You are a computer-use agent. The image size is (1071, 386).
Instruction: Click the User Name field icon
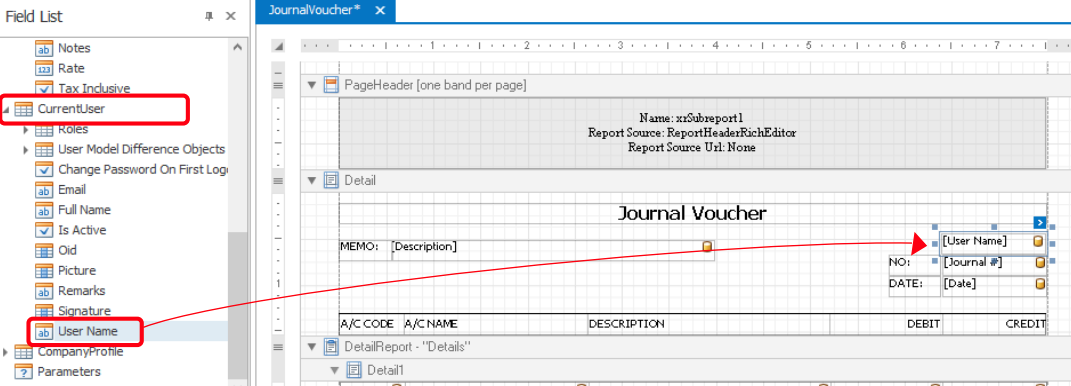point(44,331)
